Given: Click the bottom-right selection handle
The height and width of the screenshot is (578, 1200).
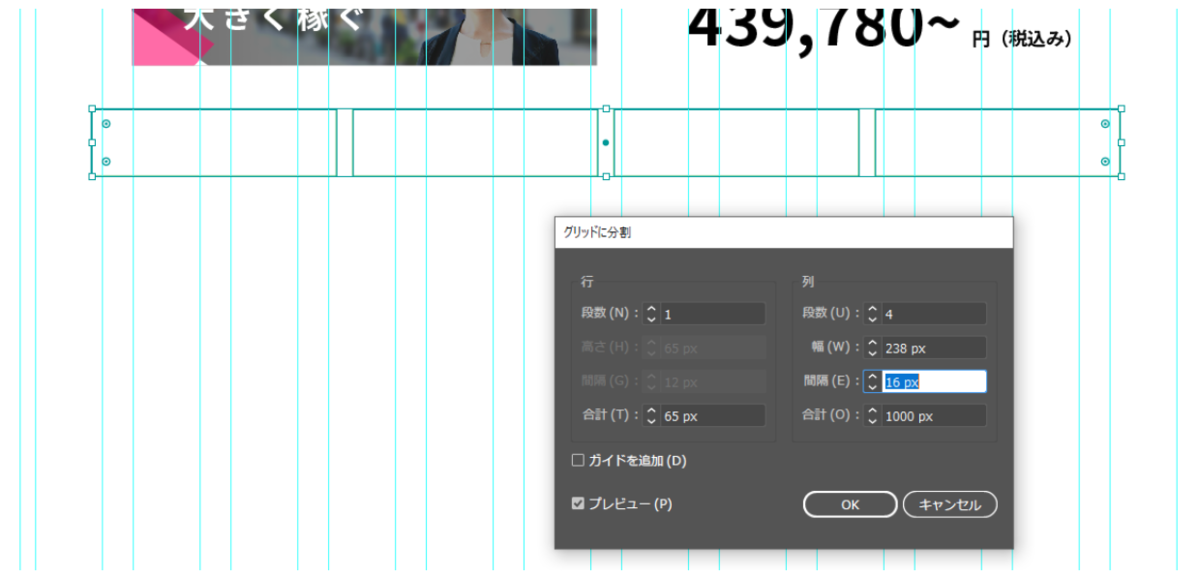Looking at the screenshot, I should [1121, 176].
